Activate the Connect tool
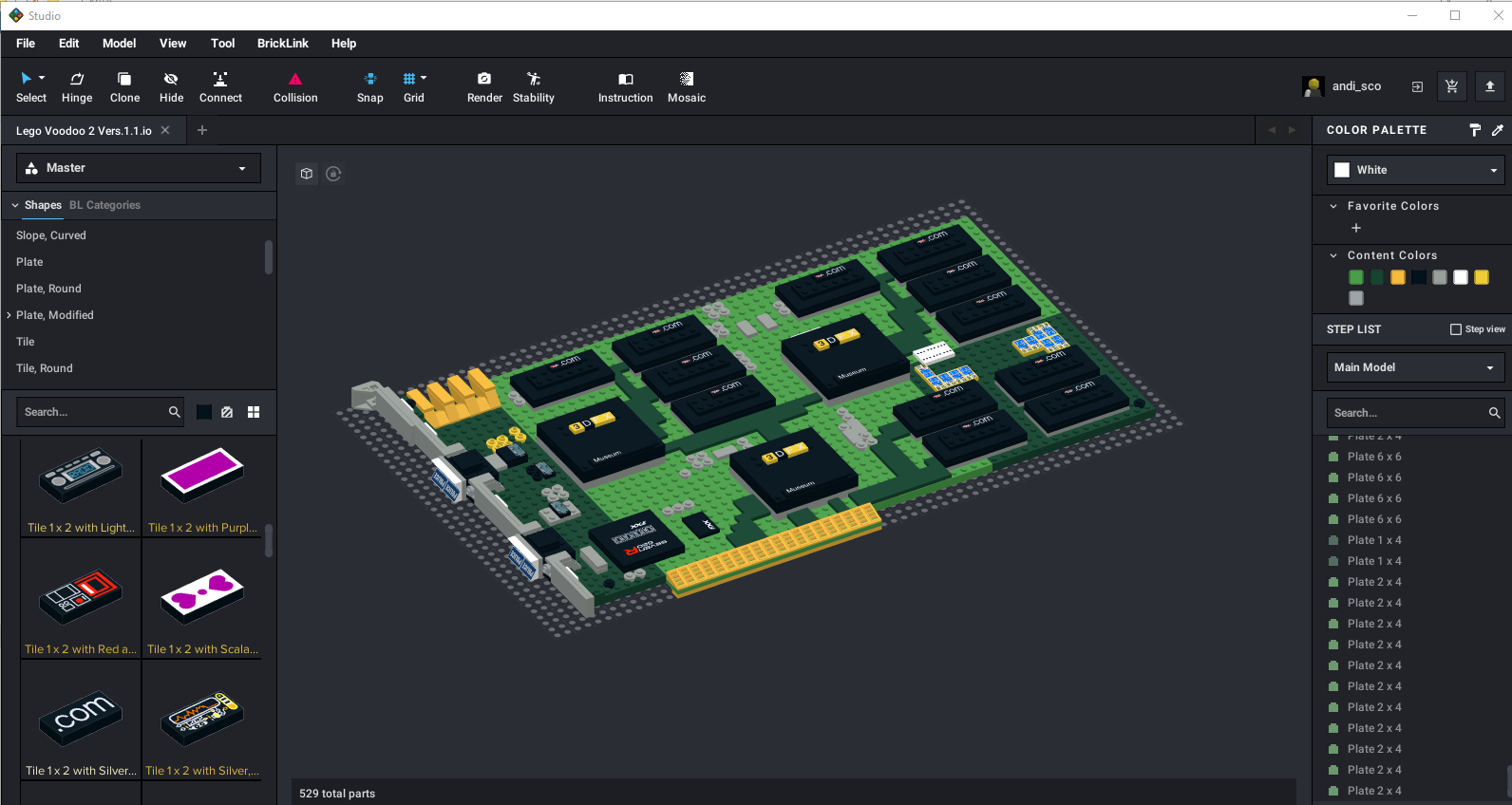The image size is (1512, 805). 220,86
